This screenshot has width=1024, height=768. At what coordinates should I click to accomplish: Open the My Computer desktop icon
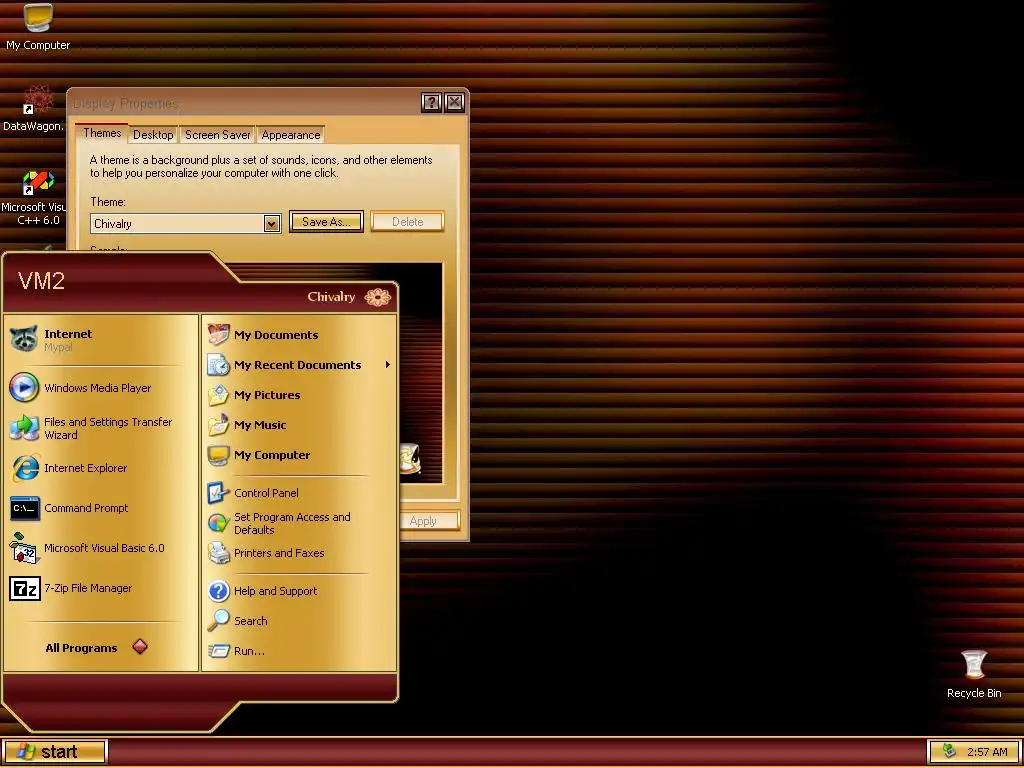(38, 19)
